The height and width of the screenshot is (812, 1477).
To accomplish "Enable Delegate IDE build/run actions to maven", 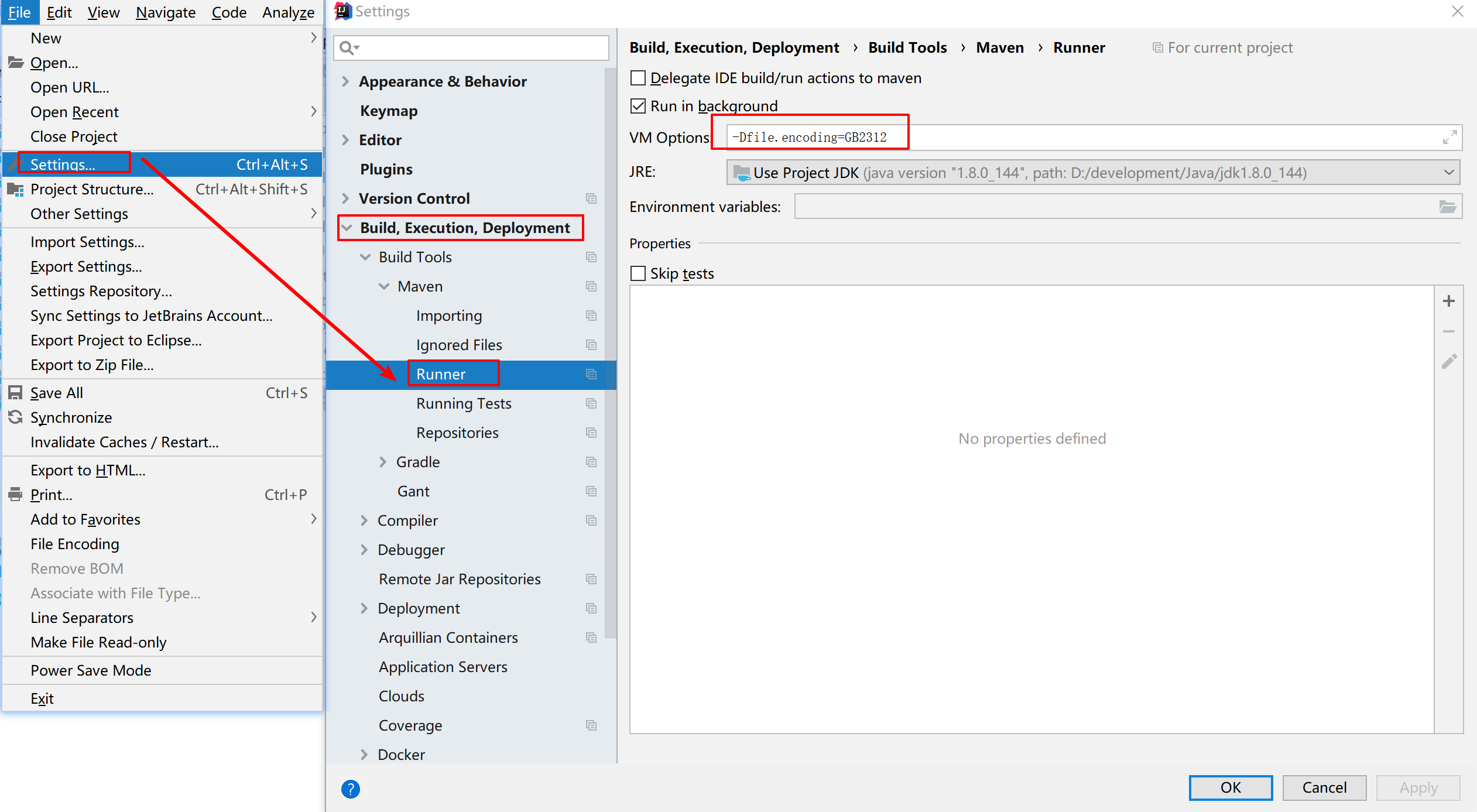I will click(638, 78).
